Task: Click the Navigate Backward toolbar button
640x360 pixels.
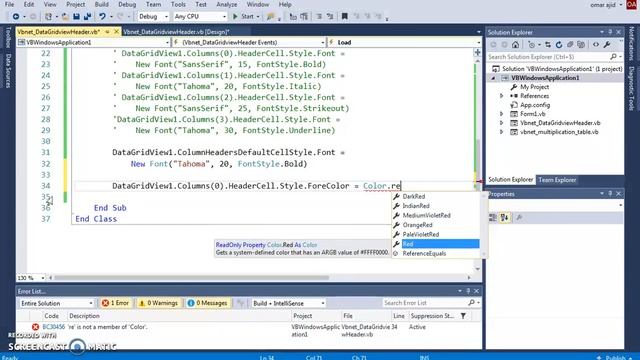Action: pyautogui.click(x=16, y=16)
